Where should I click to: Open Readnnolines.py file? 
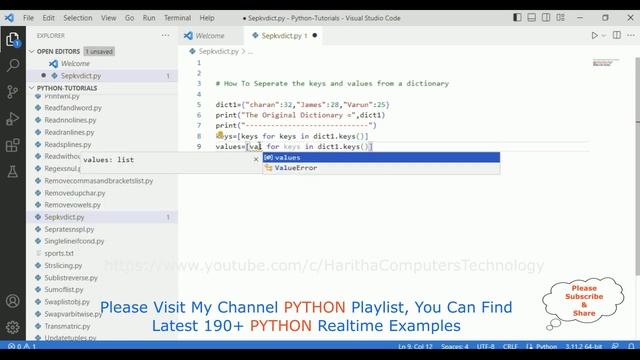pos(70,120)
